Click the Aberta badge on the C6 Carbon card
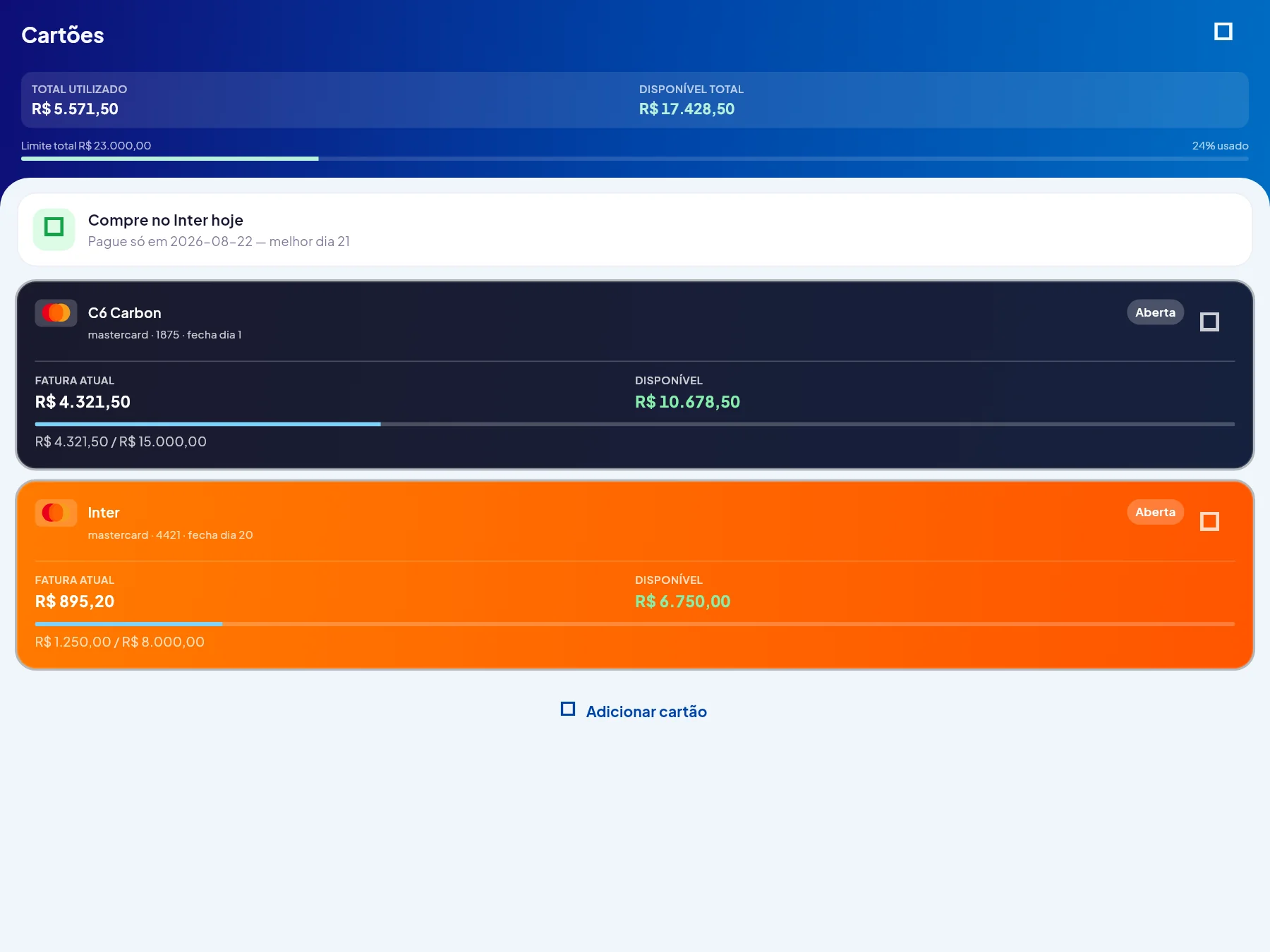The height and width of the screenshot is (952, 1270). tap(1155, 312)
